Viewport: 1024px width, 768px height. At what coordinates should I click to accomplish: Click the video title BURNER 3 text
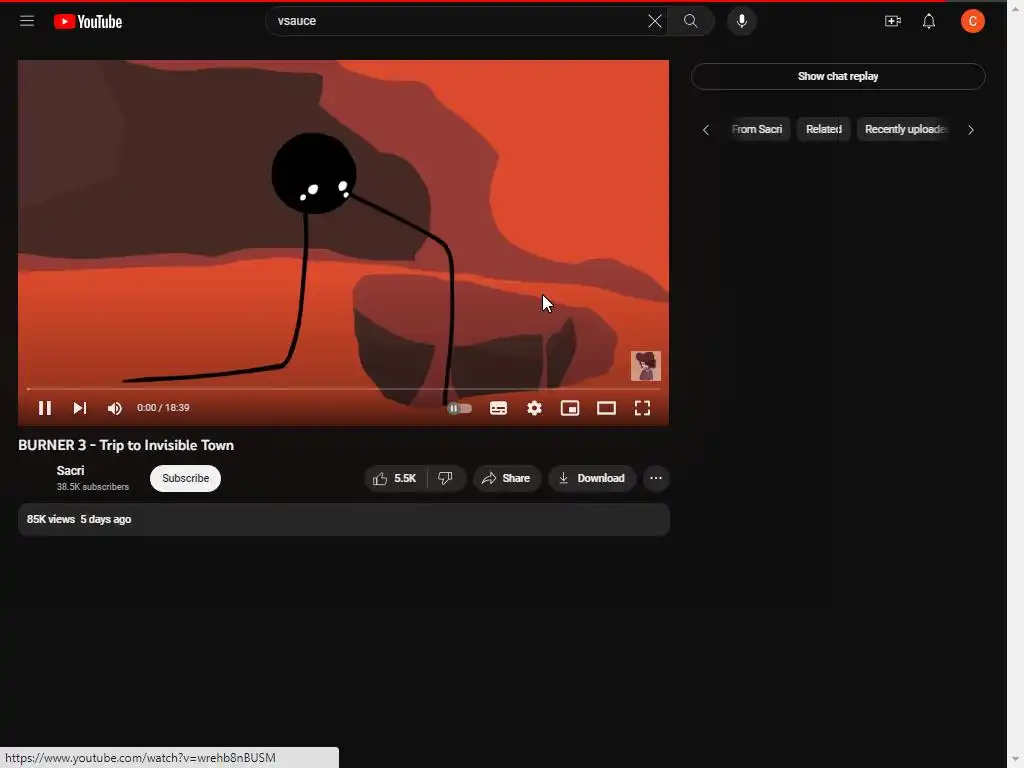pyautogui.click(x=126, y=445)
